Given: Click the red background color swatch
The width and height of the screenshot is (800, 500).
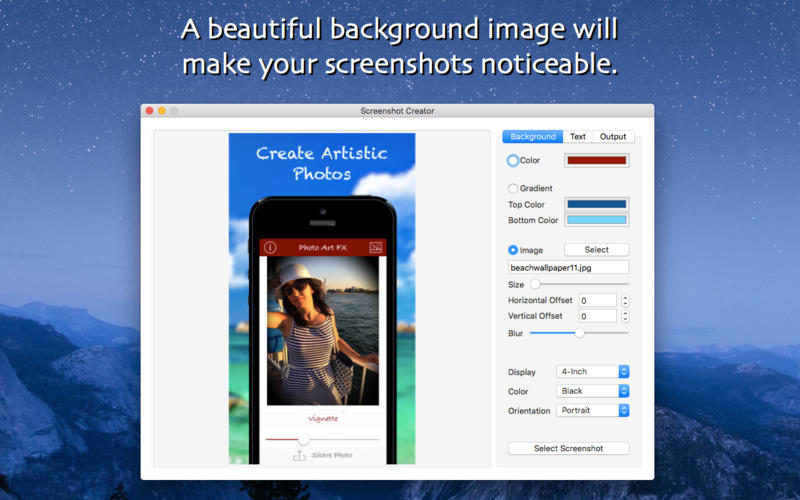Looking at the screenshot, I should [596, 160].
